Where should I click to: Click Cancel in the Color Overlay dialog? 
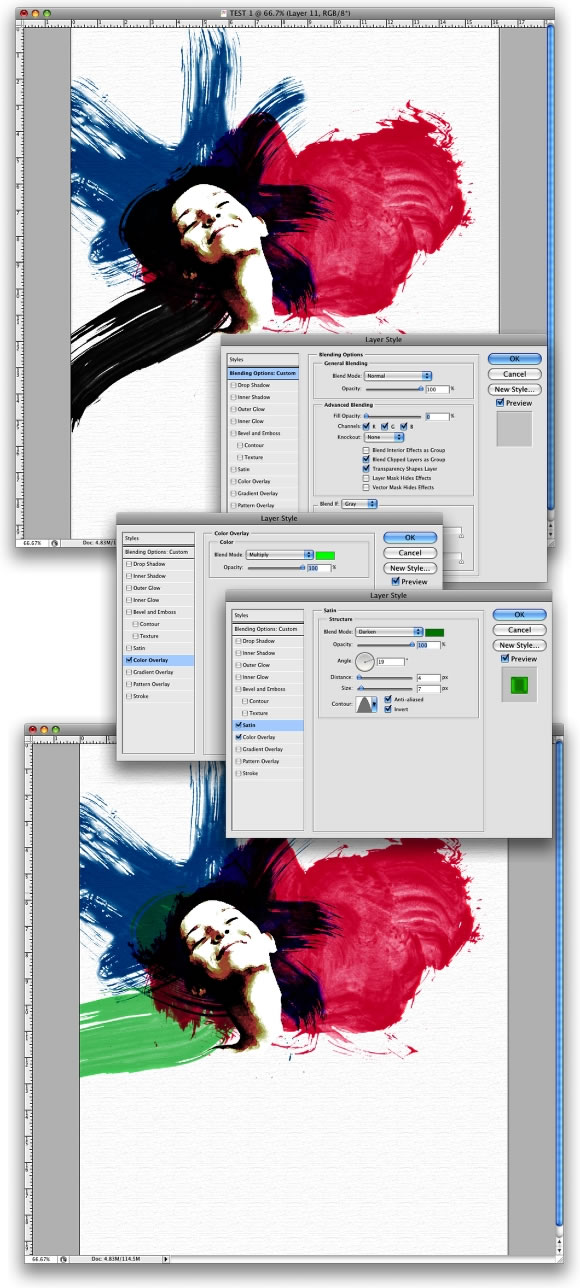point(410,552)
